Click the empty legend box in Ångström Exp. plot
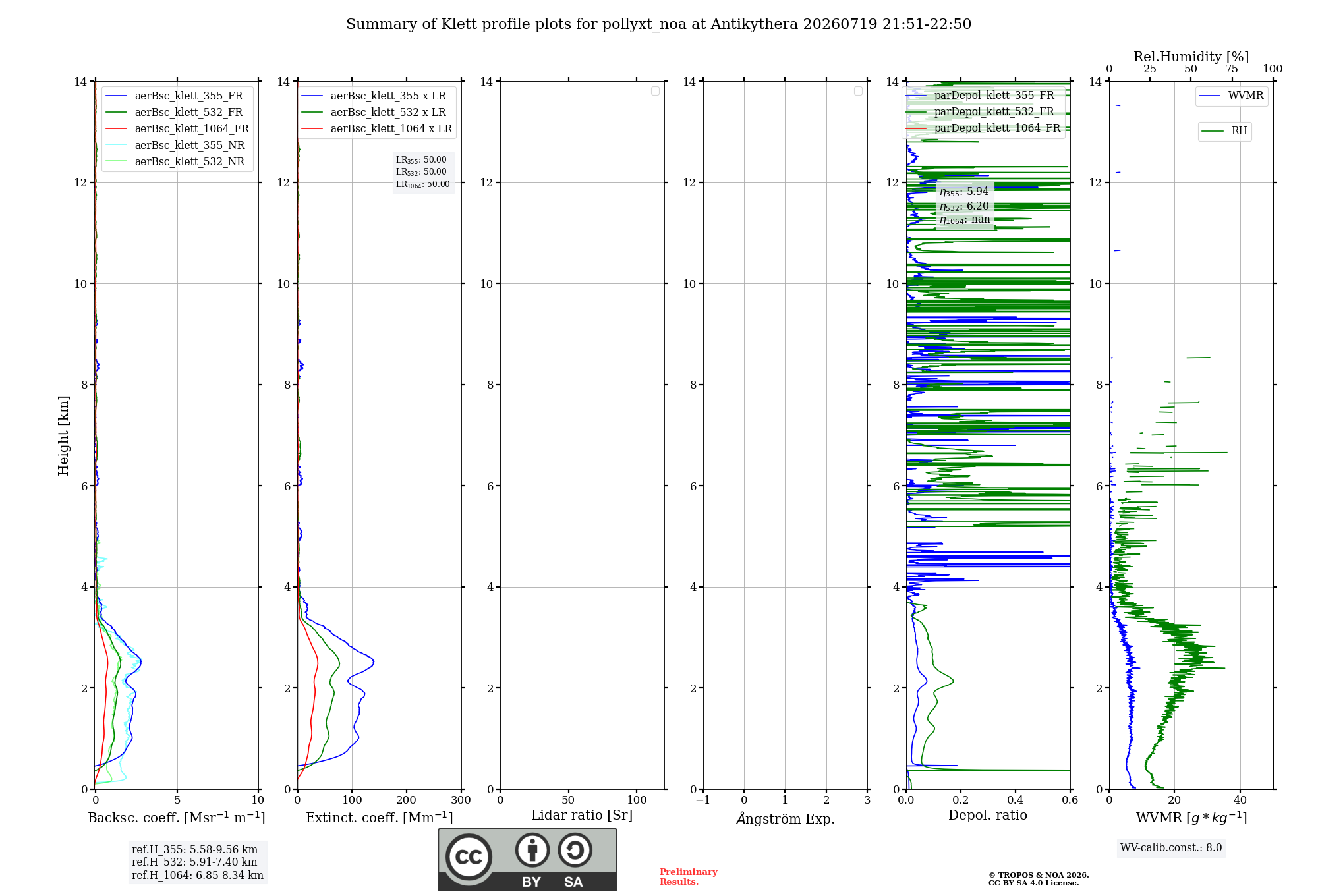Image resolution: width=1318 pixels, height=896 pixels. [858, 91]
